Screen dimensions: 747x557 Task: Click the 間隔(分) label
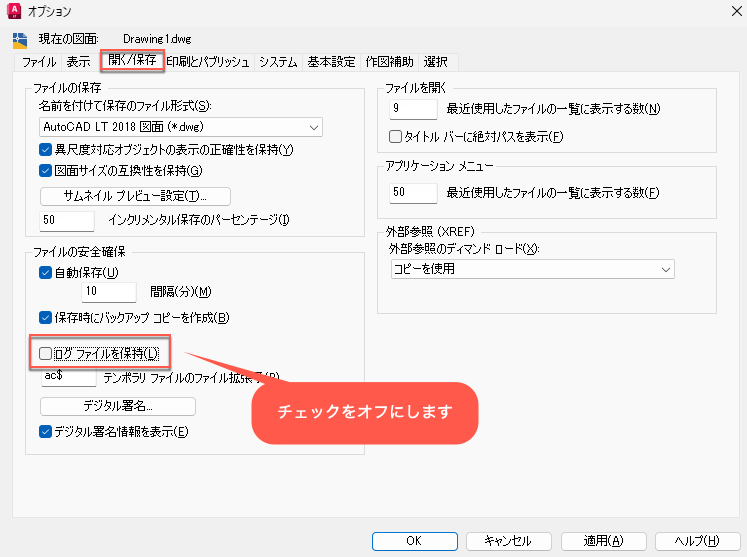(181, 292)
